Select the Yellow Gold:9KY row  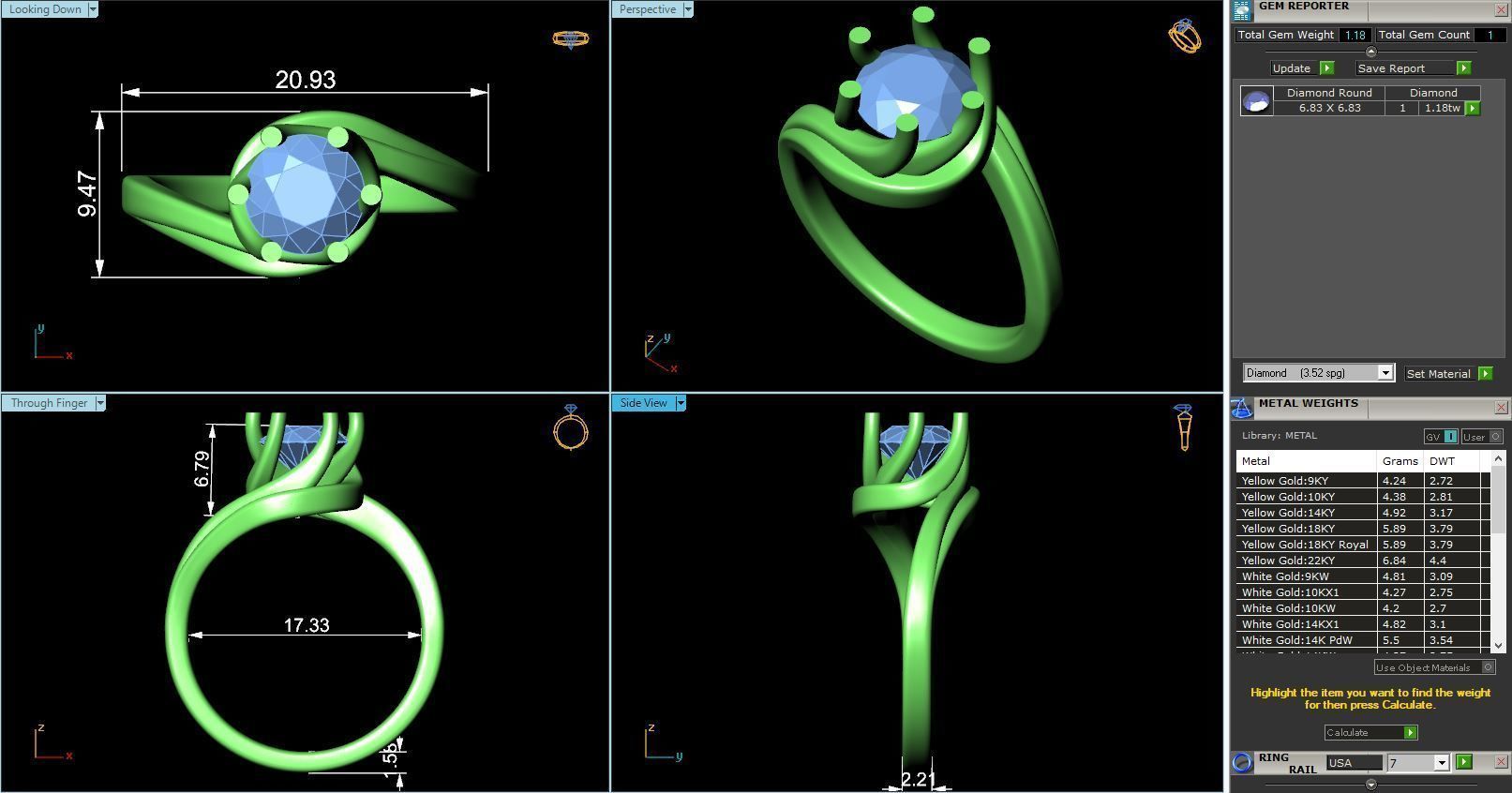(x=1362, y=481)
